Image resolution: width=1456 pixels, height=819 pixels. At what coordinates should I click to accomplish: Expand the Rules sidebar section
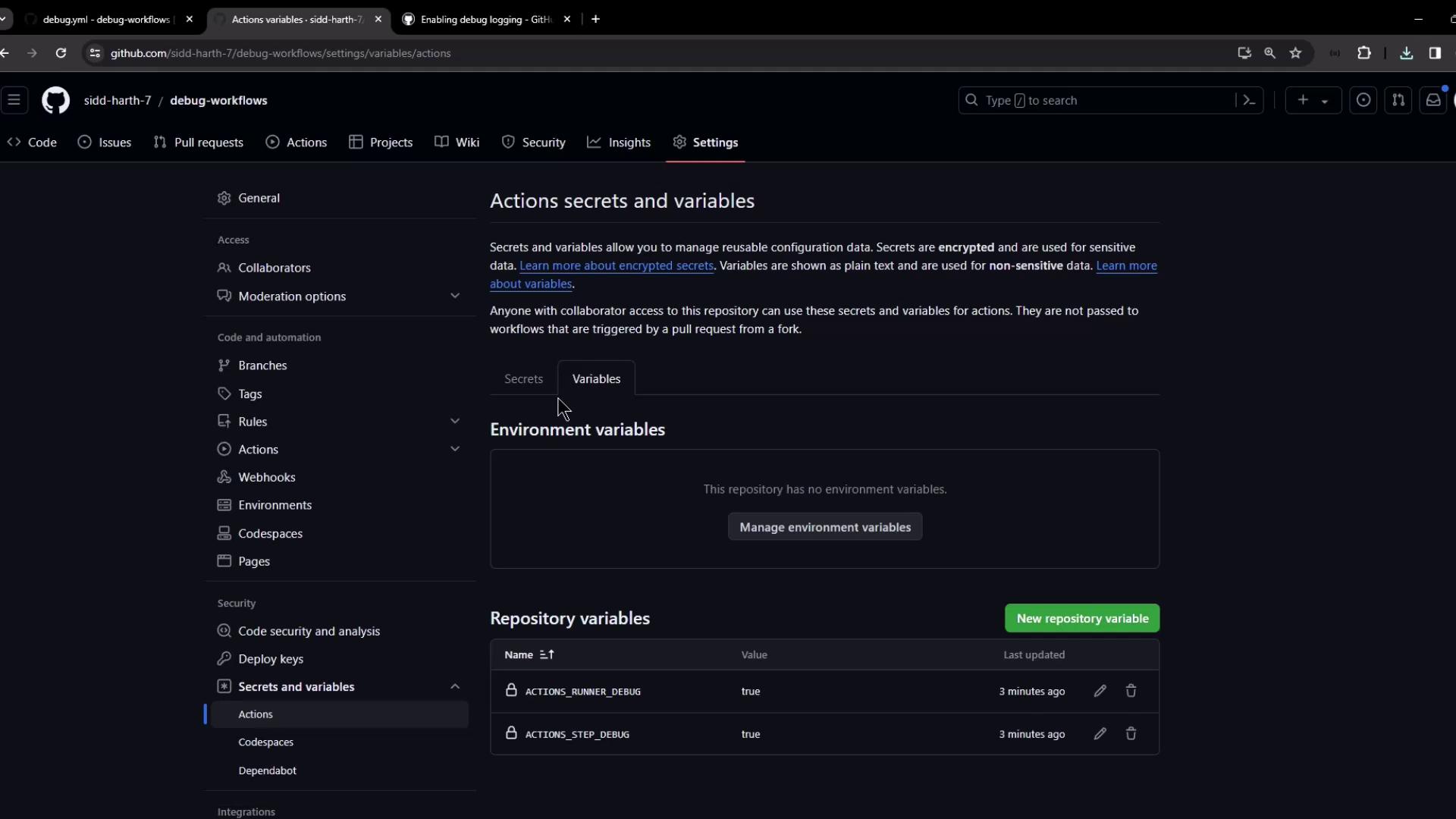455,421
